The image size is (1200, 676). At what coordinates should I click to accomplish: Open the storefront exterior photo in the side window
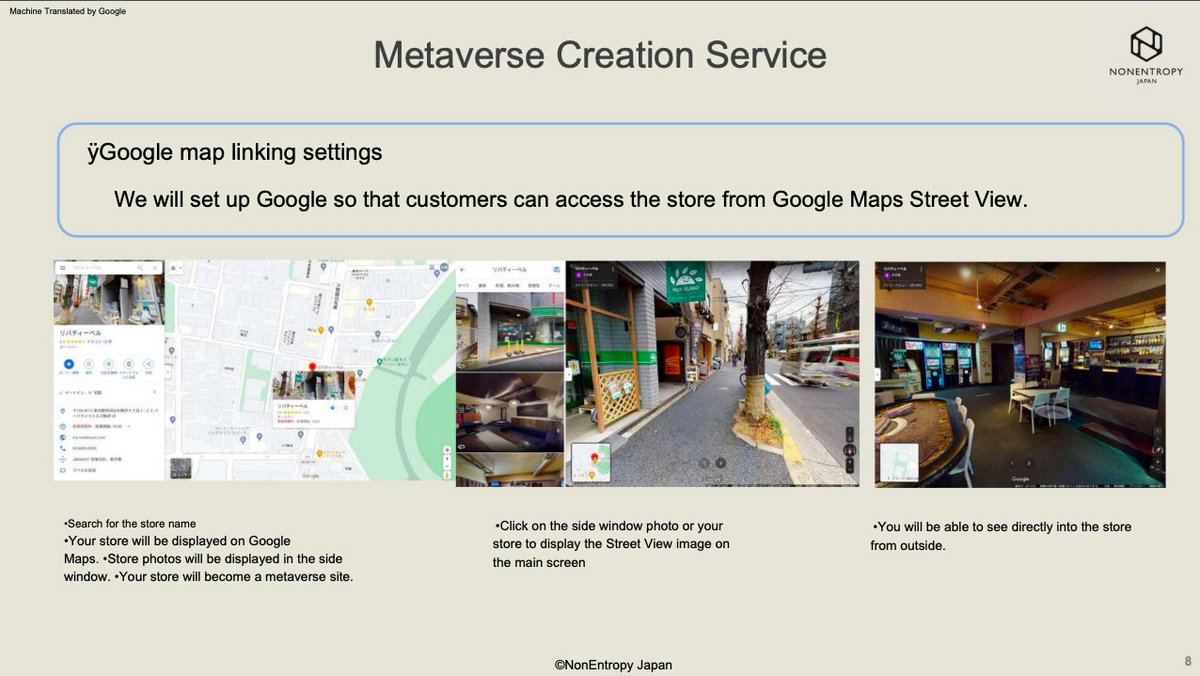510,331
